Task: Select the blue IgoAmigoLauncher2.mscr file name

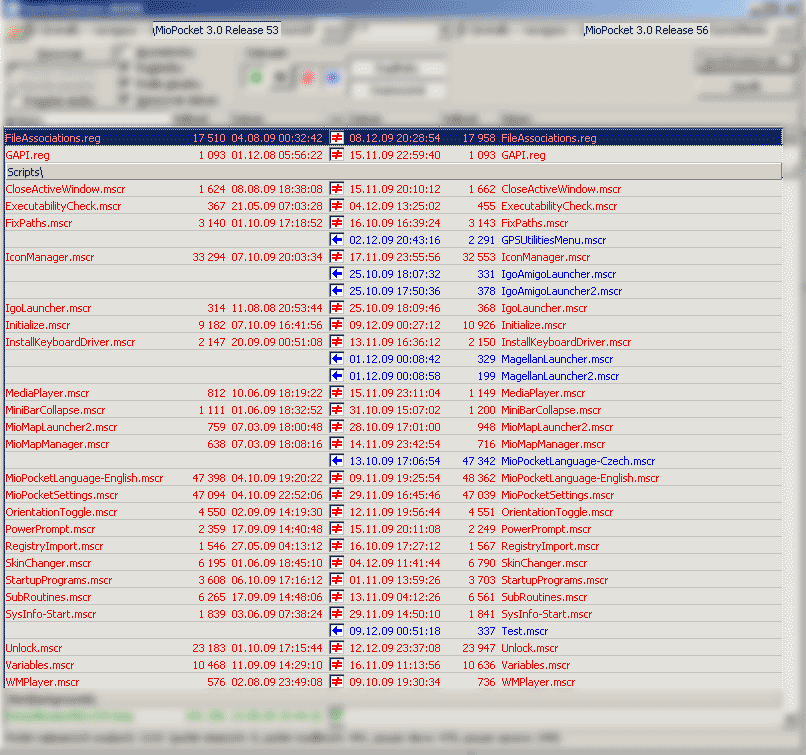Action: pos(562,291)
